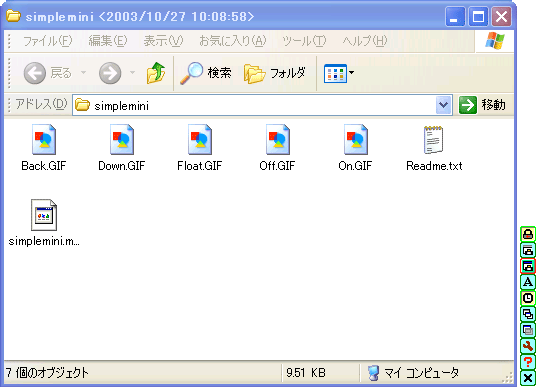Click the simplemini.m... file name

[x=44, y=241]
